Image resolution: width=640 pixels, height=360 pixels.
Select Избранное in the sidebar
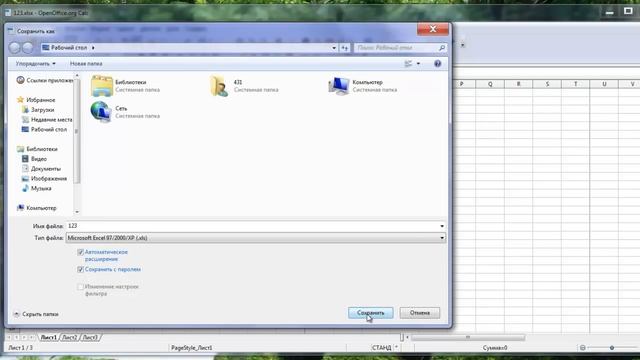(40, 100)
